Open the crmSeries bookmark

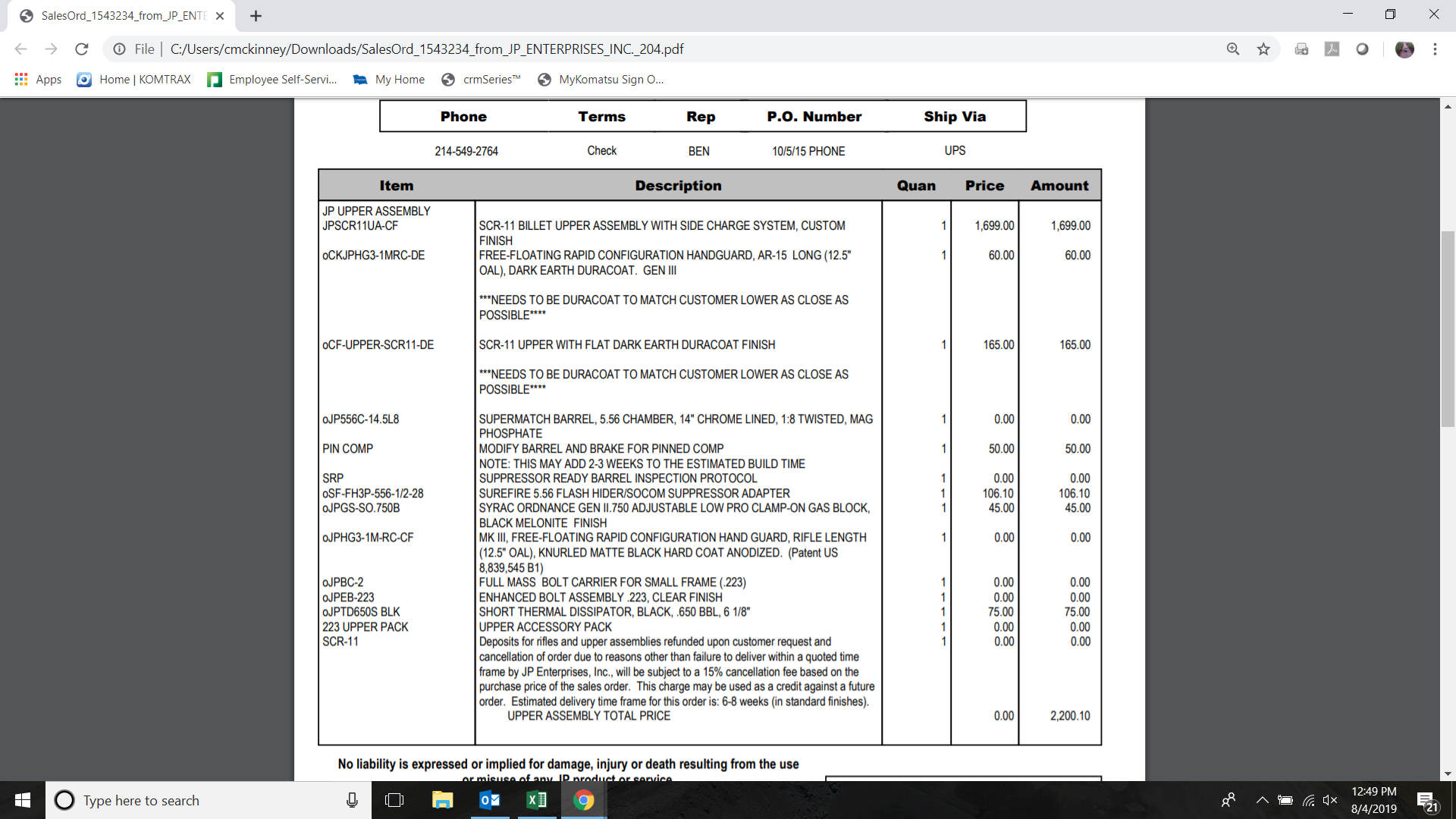pos(481,80)
